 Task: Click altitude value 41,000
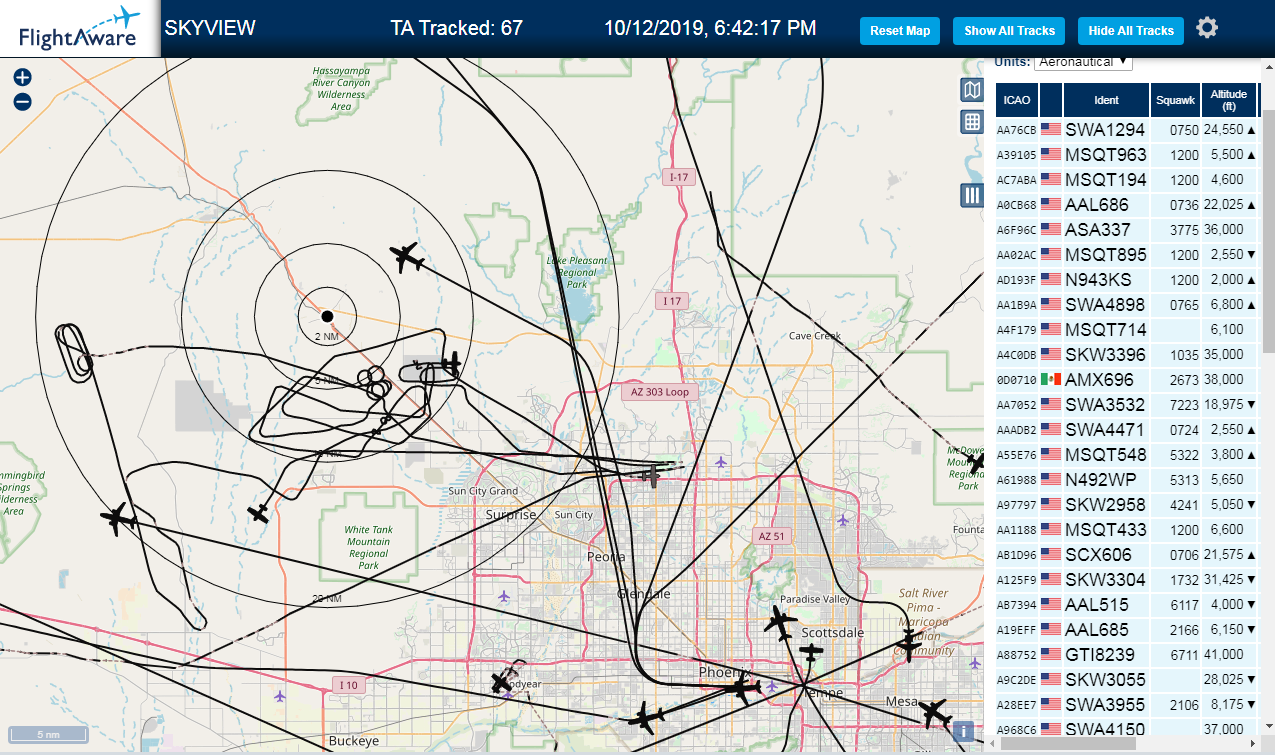(x=1224, y=655)
